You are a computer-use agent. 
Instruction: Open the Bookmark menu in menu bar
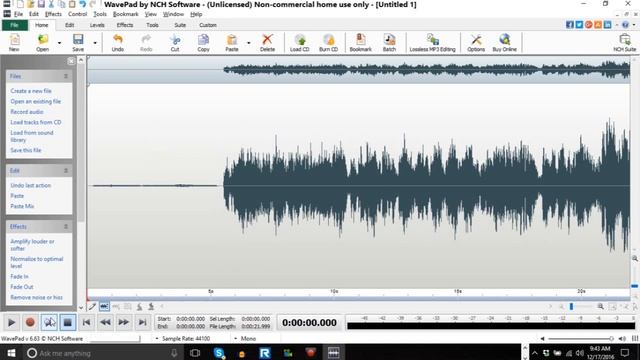pyautogui.click(x=126, y=14)
